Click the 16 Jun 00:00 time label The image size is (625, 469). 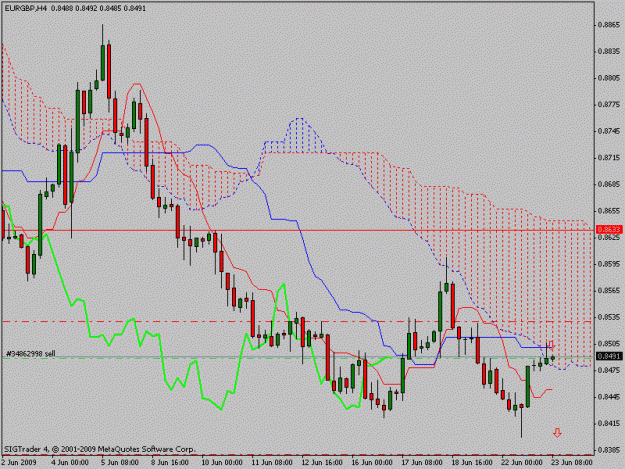372,463
